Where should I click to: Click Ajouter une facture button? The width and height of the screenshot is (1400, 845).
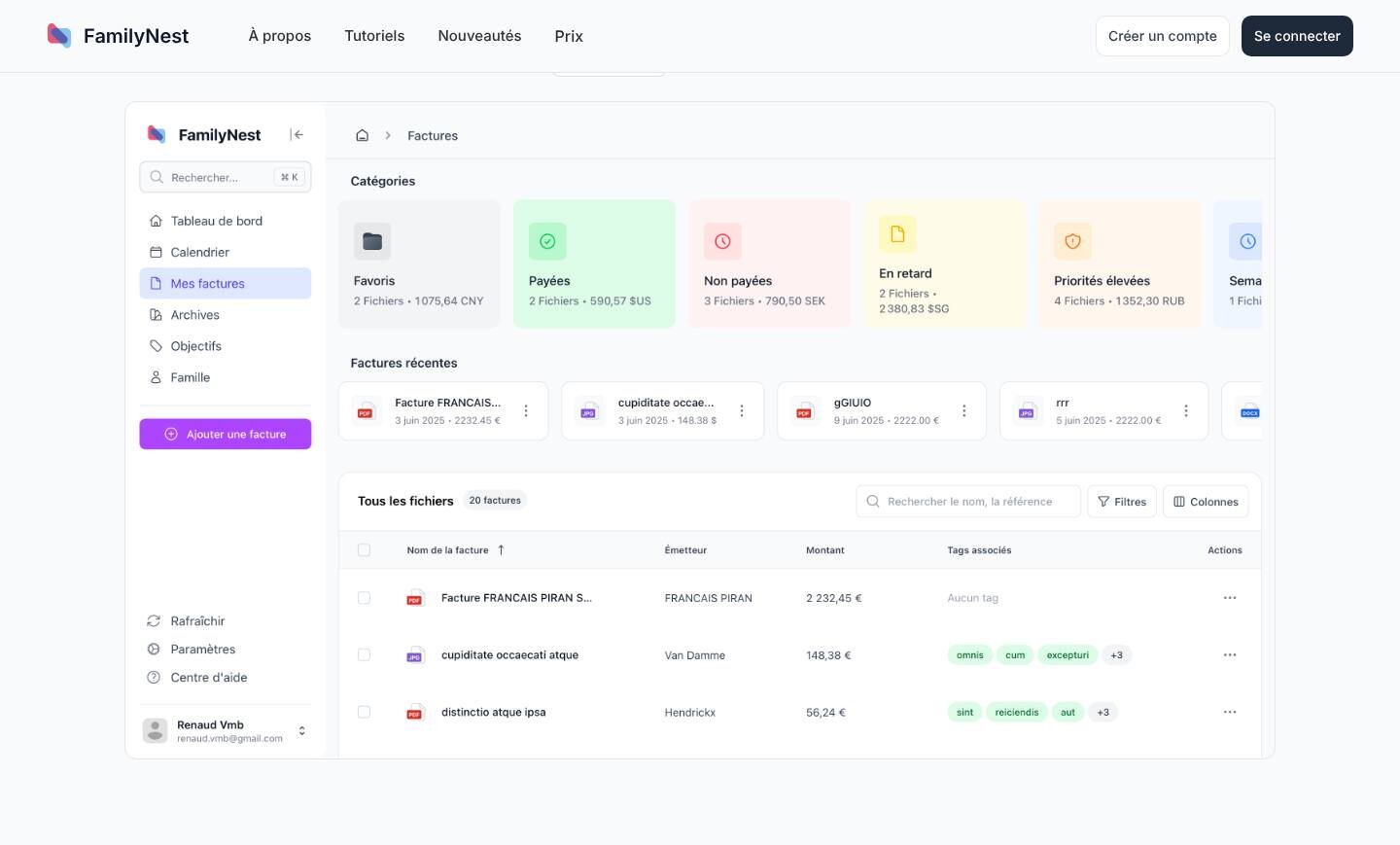click(225, 435)
